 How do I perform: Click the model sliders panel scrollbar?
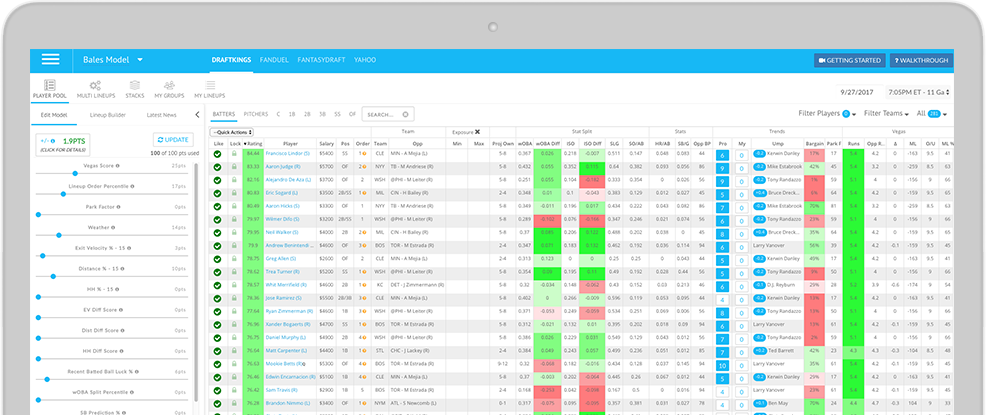coord(196,283)
